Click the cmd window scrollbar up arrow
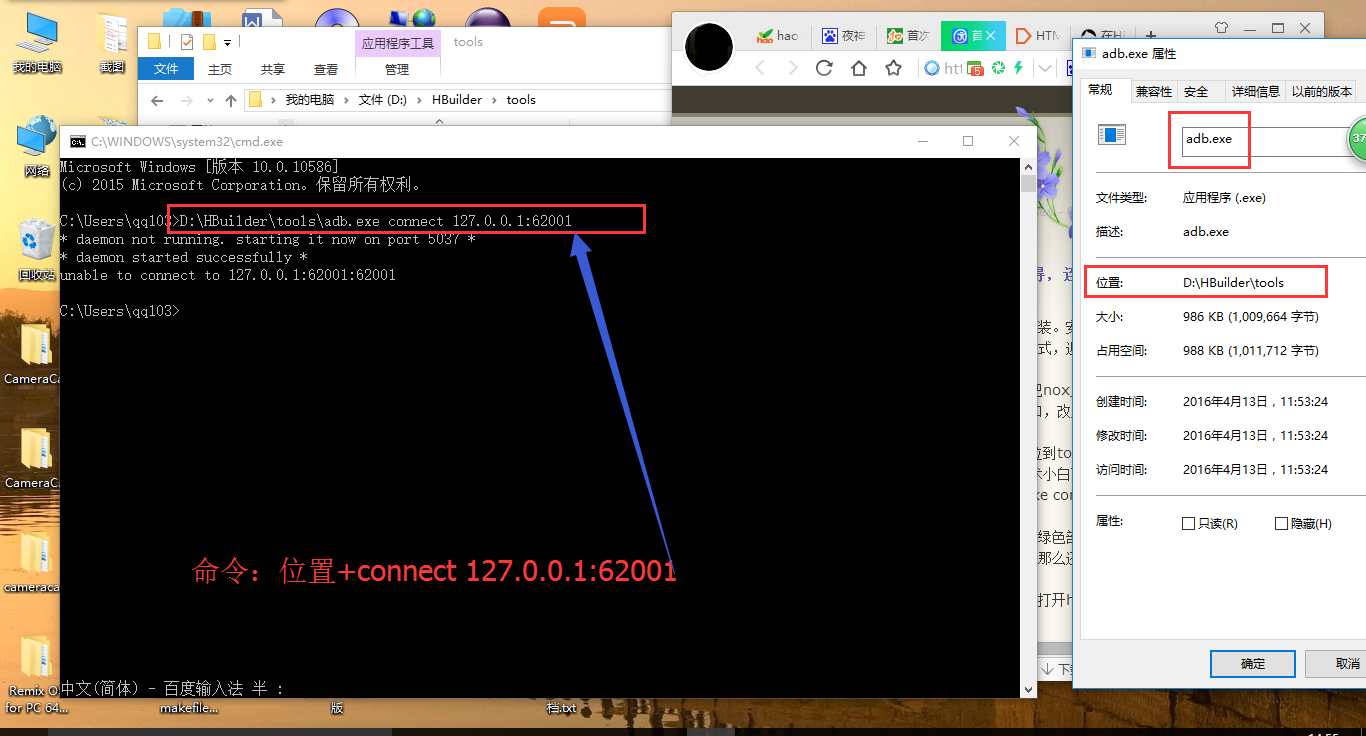1366x736 pixels. [x=1028, y=166]
